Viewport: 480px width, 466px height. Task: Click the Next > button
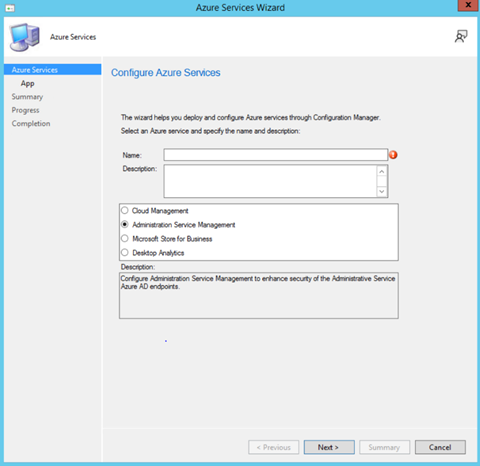329,447
